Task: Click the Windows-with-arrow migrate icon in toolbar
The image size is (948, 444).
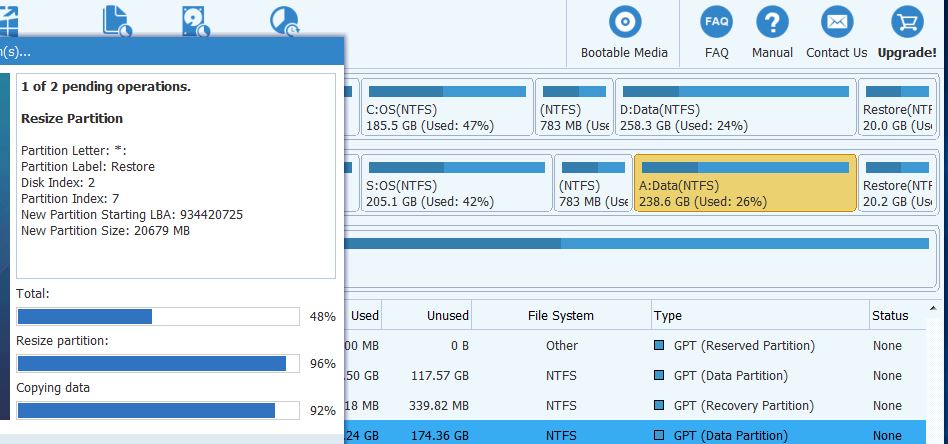Action: 8,20
